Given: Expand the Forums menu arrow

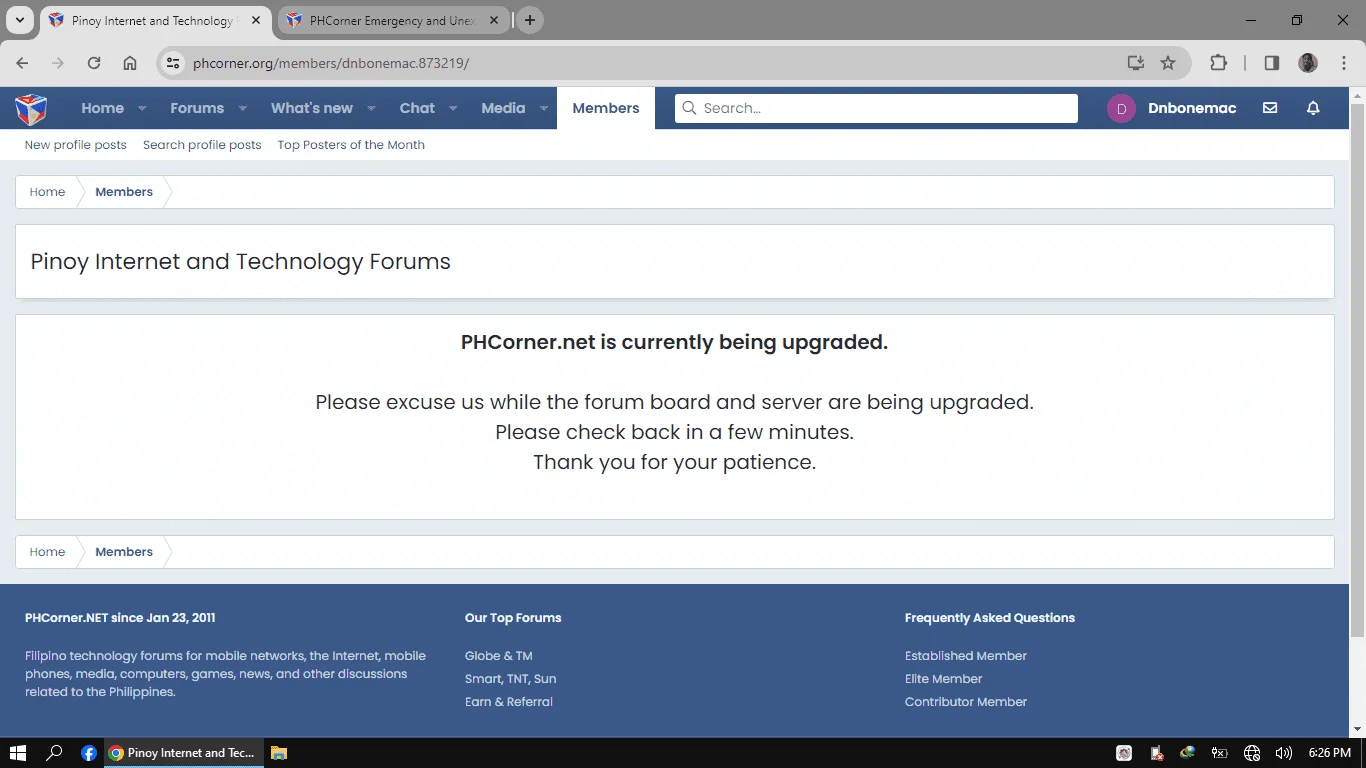Looking at the screenshot, I should (x=242, y=108).
